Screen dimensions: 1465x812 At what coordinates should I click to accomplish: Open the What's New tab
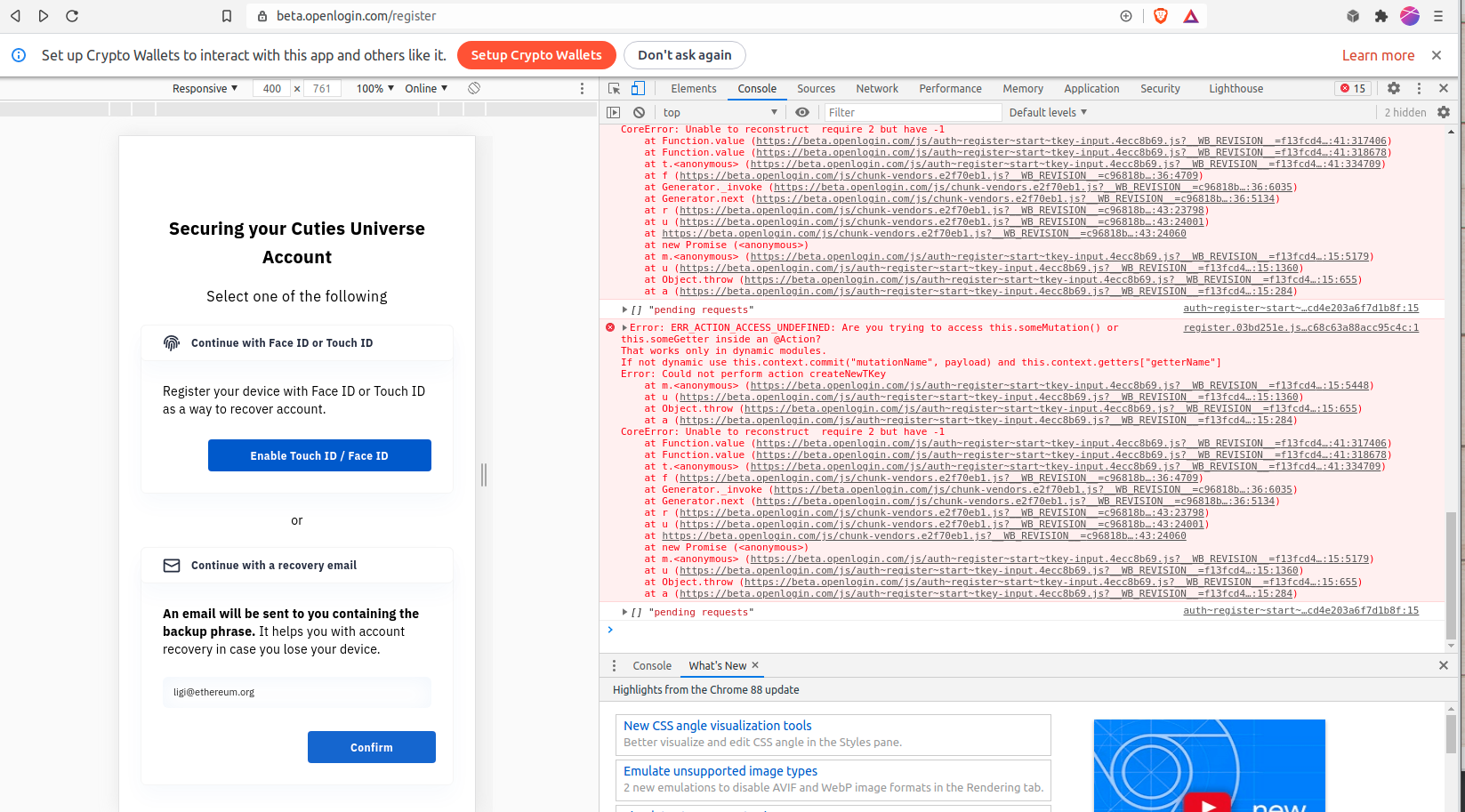[x=716, y=665]
